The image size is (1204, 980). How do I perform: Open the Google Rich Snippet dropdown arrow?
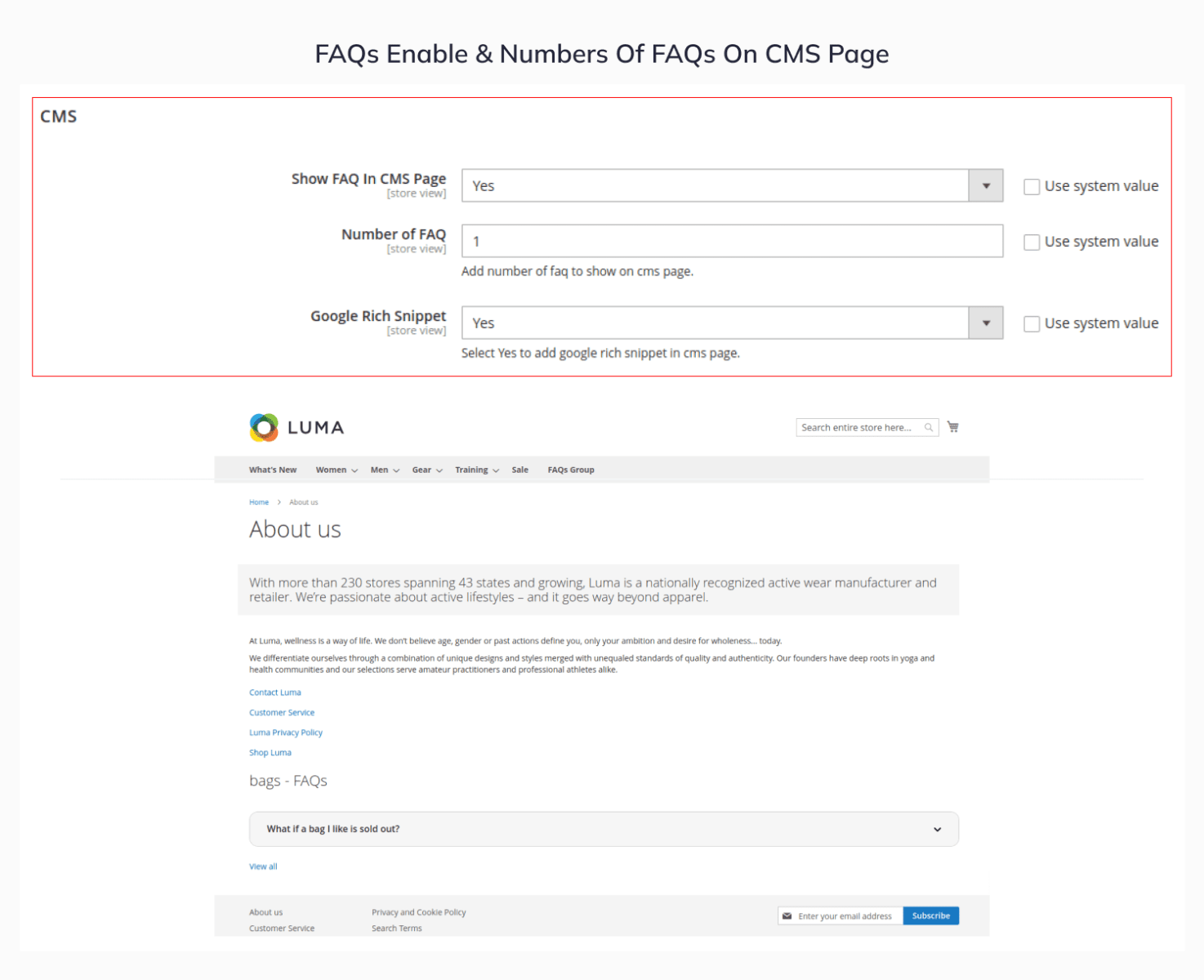click(x=986, y=323)
